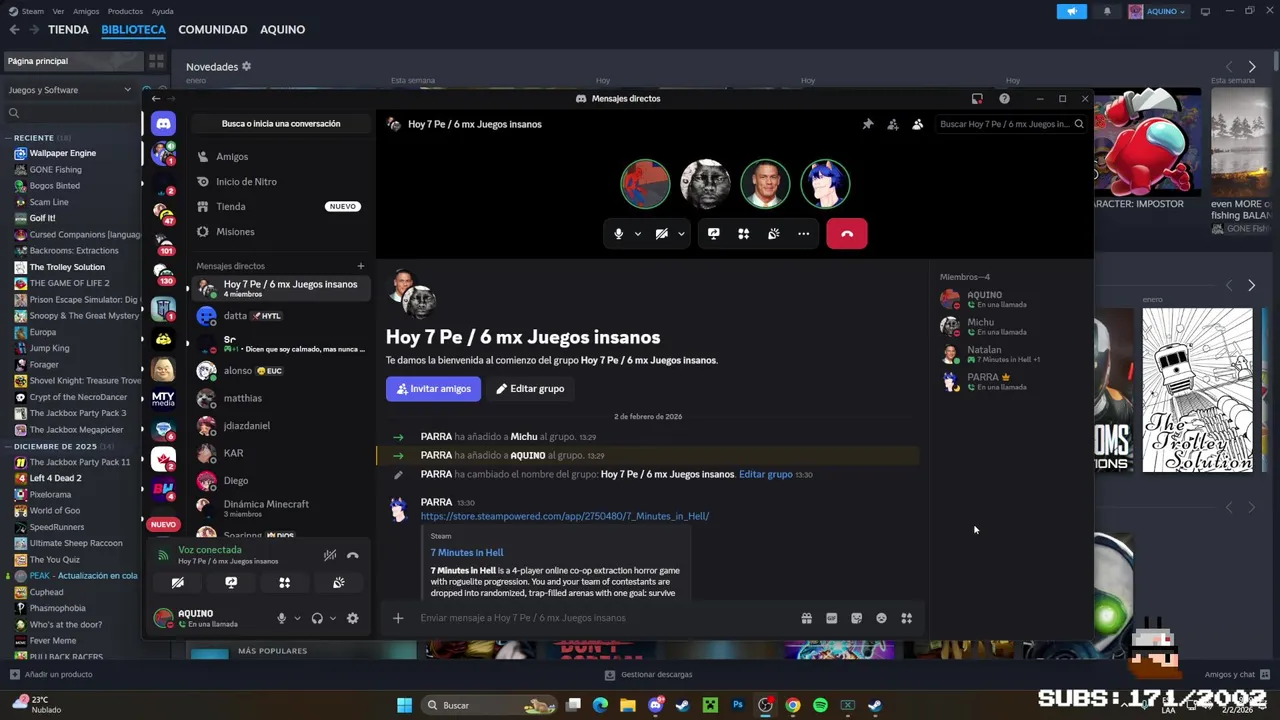Hide the member list with members icon
Viewport: 1280px width, 720px height.
click(917, 124)
